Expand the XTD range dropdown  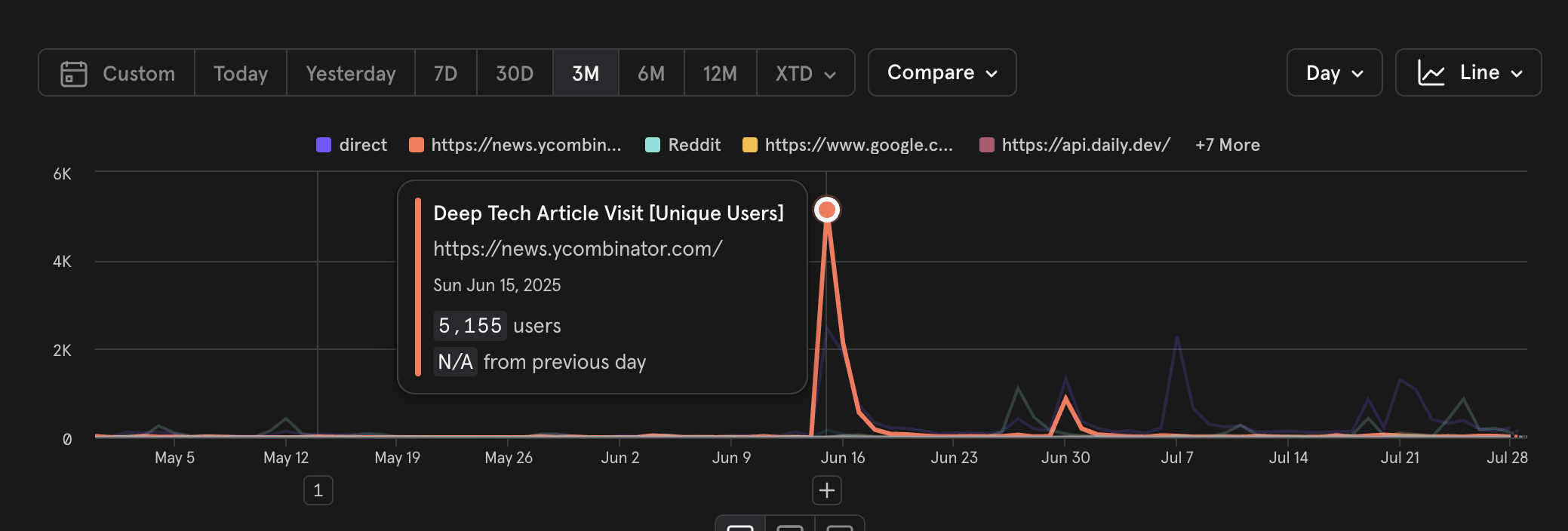(x=805, y=73)
